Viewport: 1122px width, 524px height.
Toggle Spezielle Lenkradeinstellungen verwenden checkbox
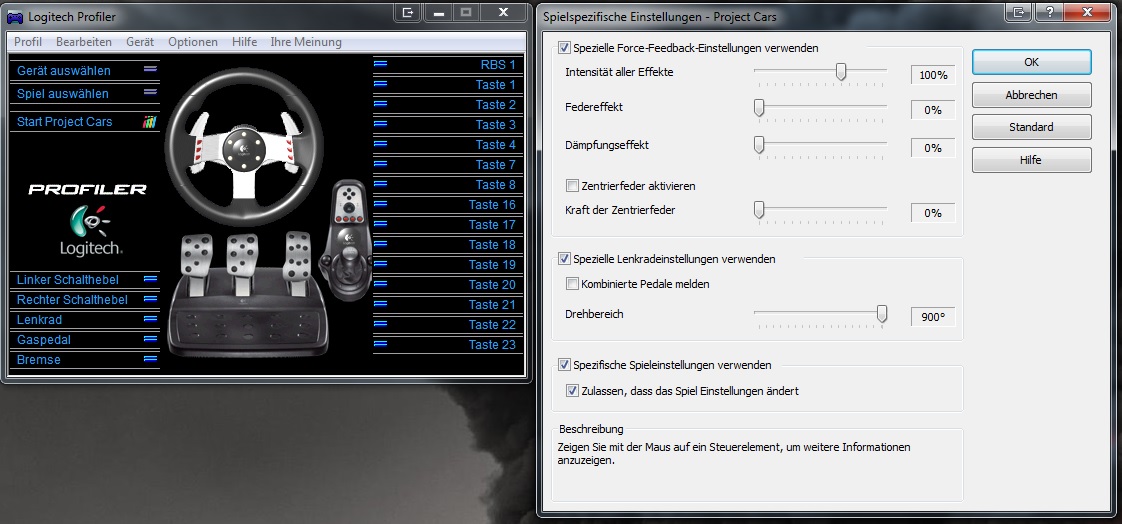click(x=565, y=259)
